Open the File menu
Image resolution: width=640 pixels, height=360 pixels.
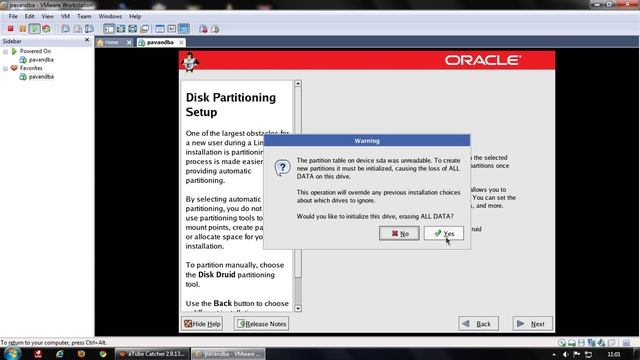(13, 16)
